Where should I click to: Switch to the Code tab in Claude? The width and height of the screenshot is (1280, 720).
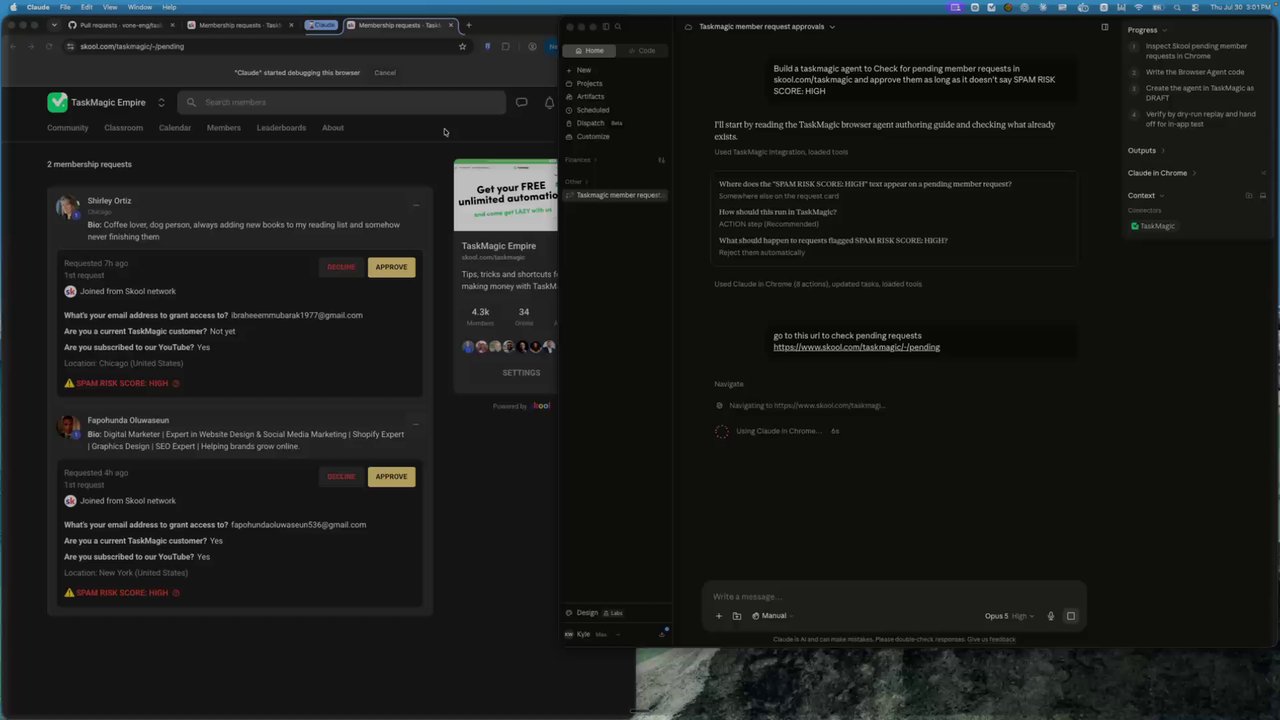click(642, 50)
